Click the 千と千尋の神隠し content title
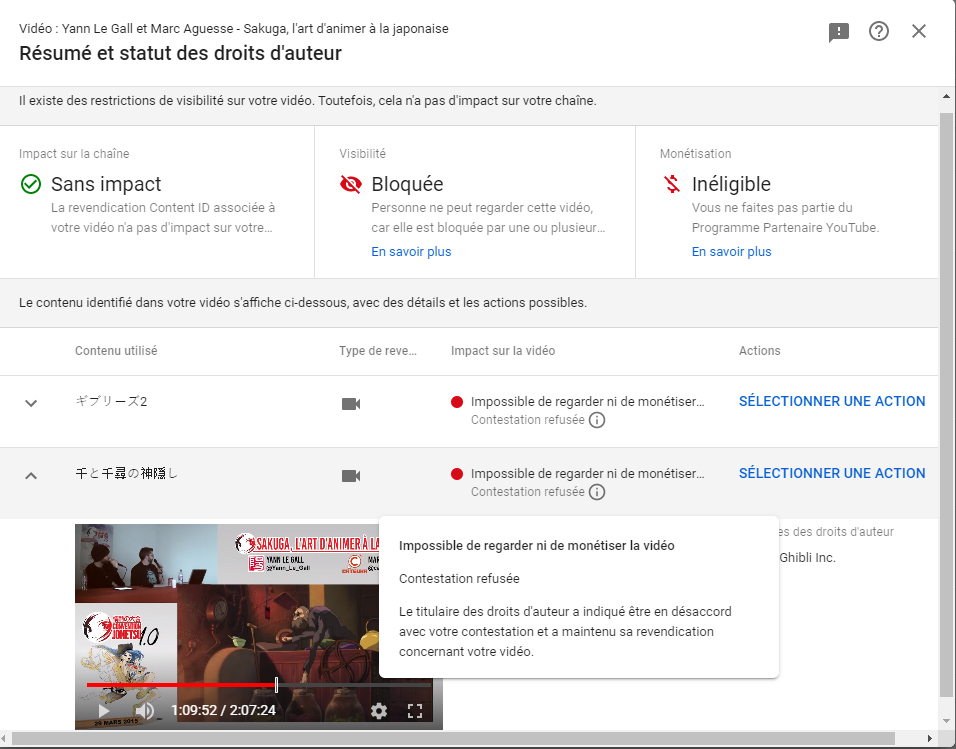 pos(126,473)
